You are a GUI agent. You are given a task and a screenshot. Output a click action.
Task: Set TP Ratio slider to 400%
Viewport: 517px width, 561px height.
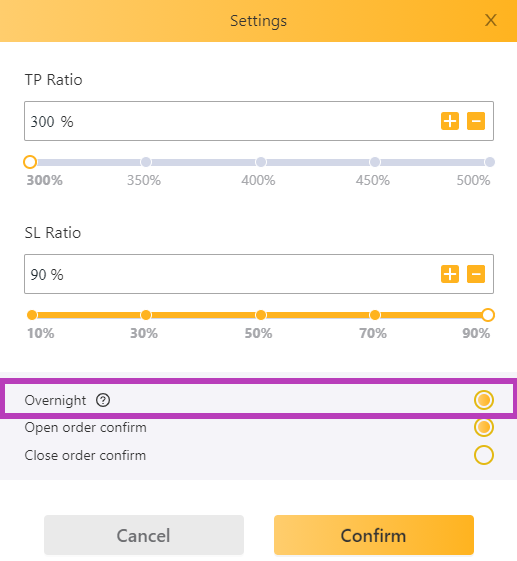click(x=261, y=162)
